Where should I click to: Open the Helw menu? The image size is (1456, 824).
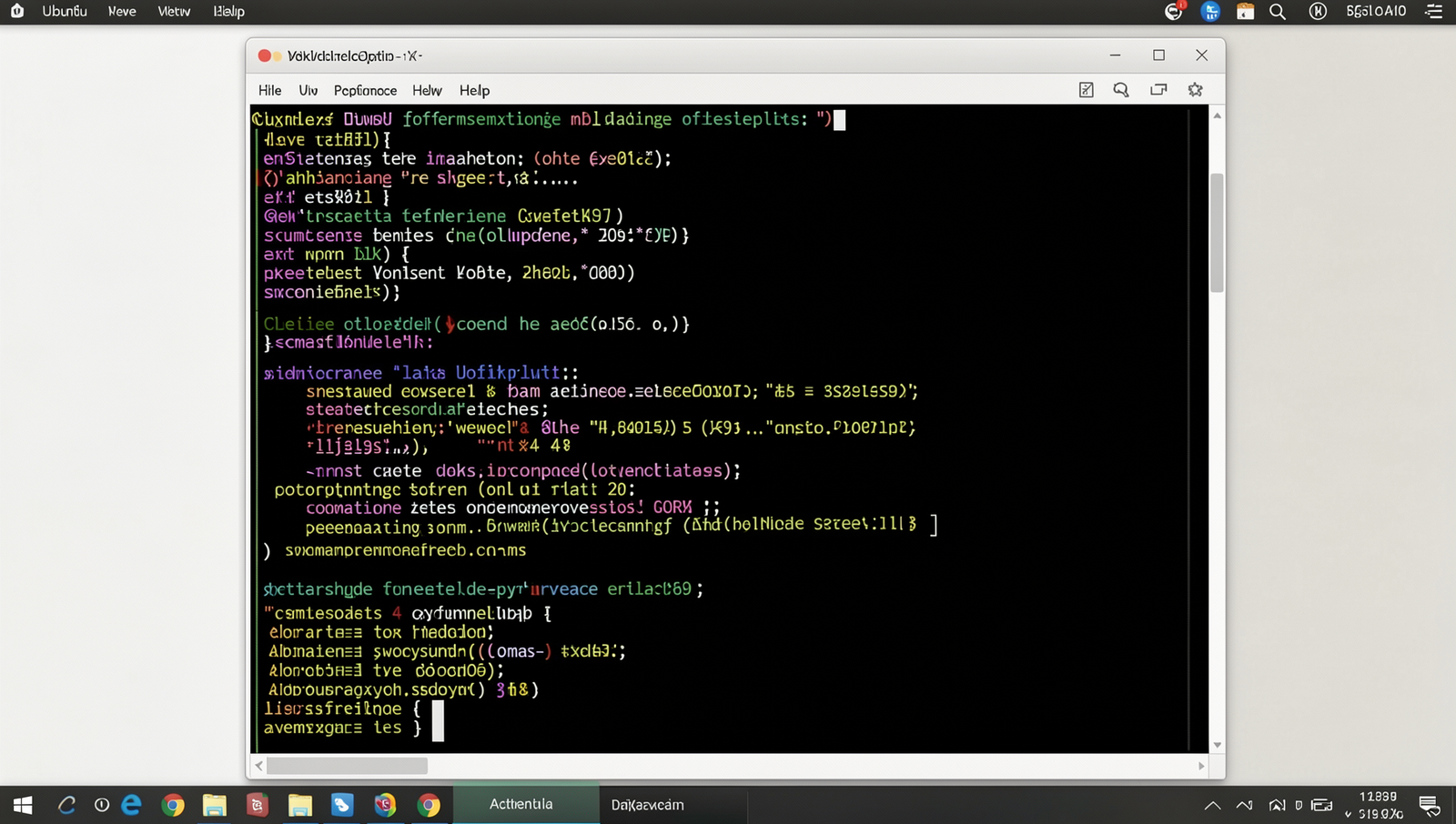point(427,90)
